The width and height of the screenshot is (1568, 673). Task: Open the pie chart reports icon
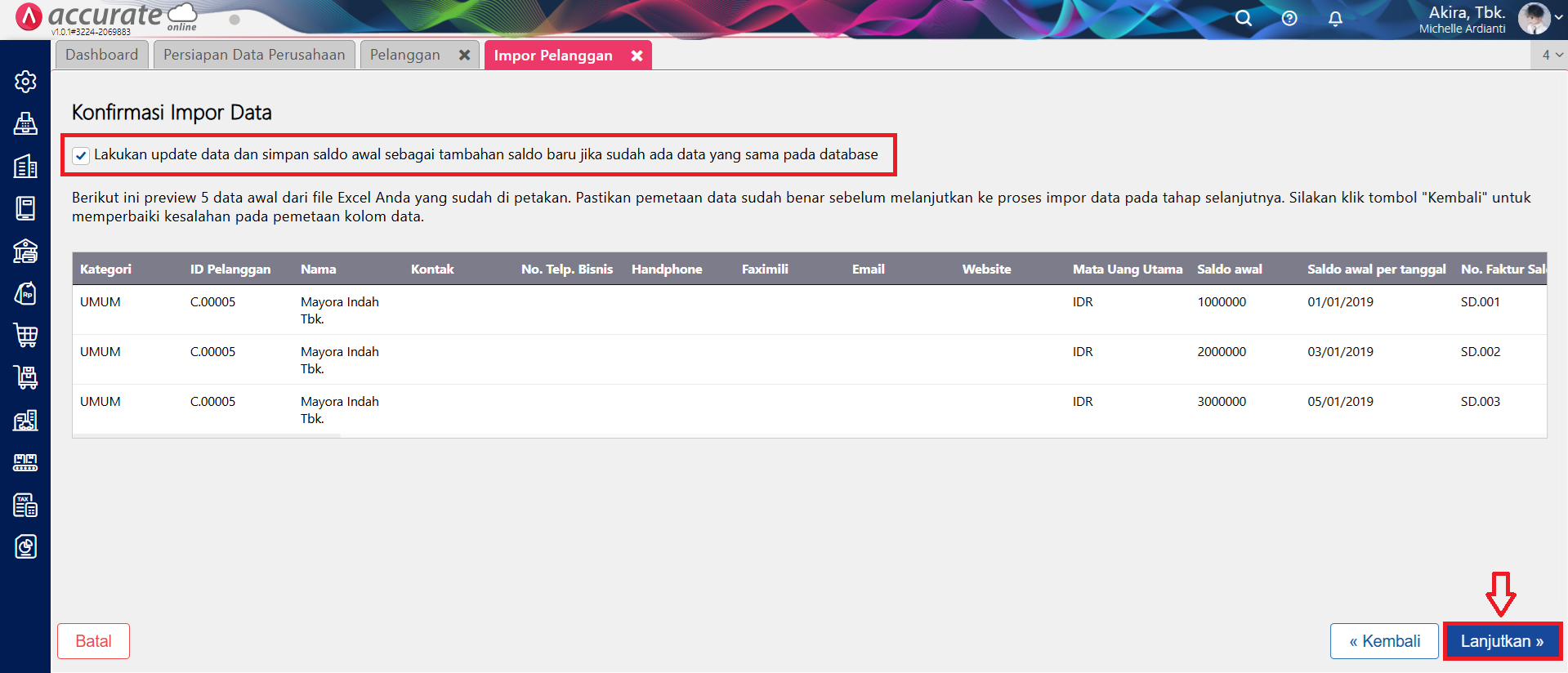click(x=25, y=546)
